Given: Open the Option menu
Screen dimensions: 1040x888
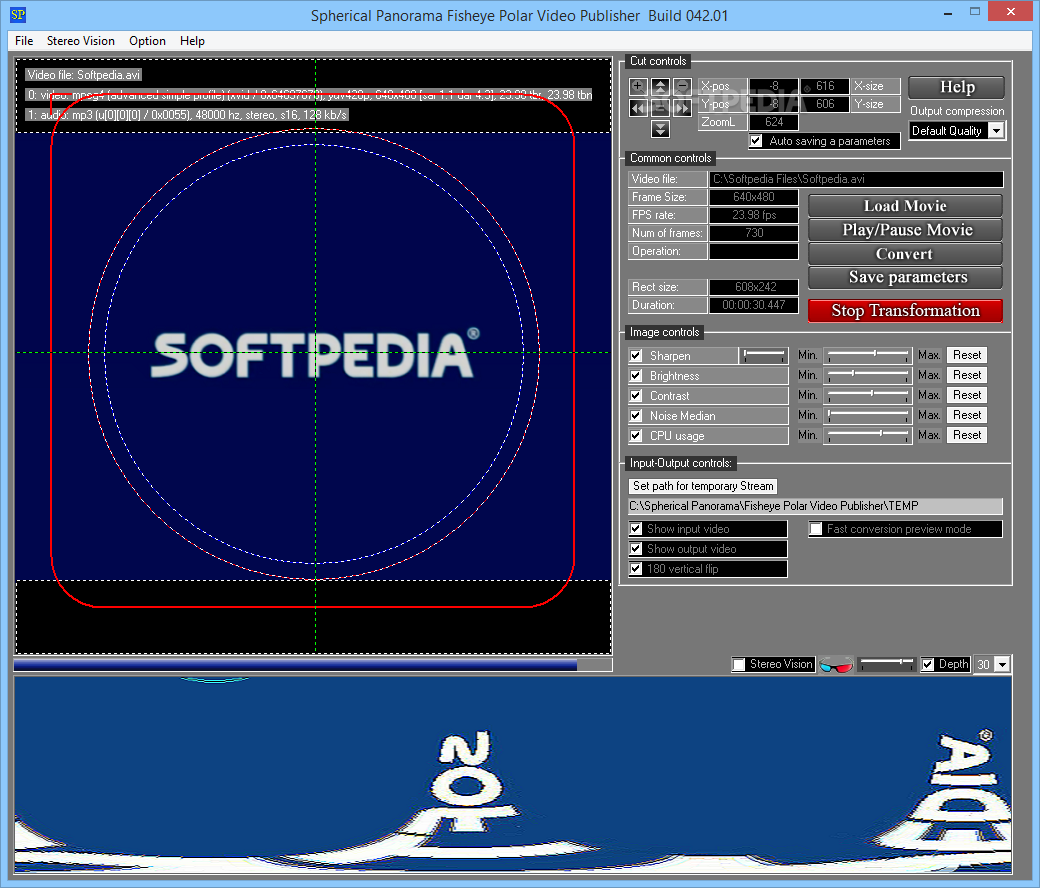Looking at the screenshot, I should tap(147, 40).
